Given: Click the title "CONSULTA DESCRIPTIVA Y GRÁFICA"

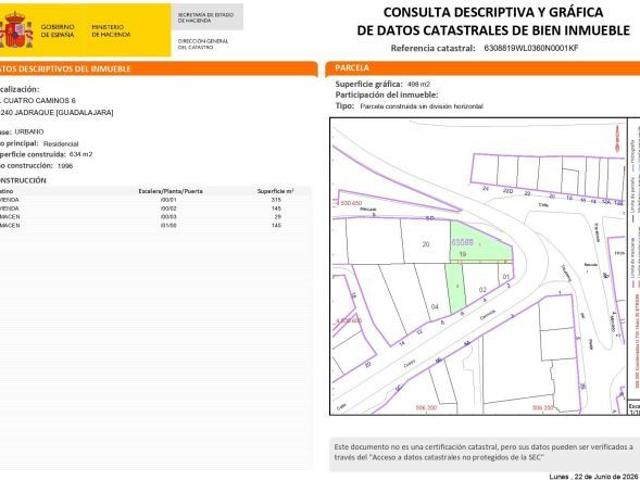Looking at the screenshot, I should [x=493, y=12].
